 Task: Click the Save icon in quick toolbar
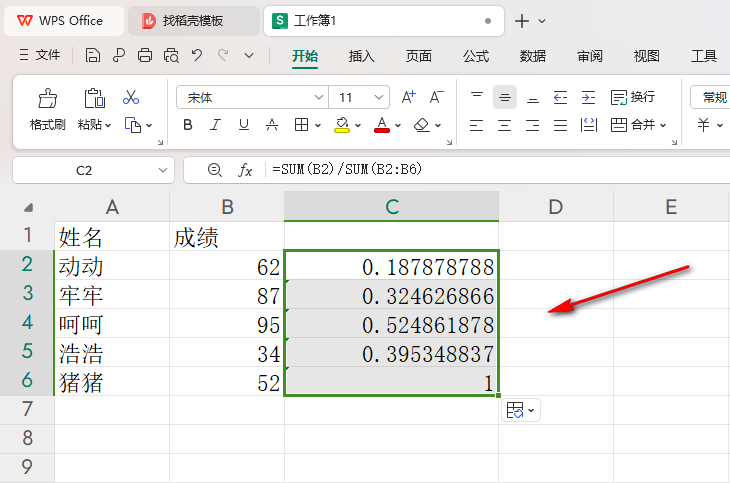[x=93, y=55]
